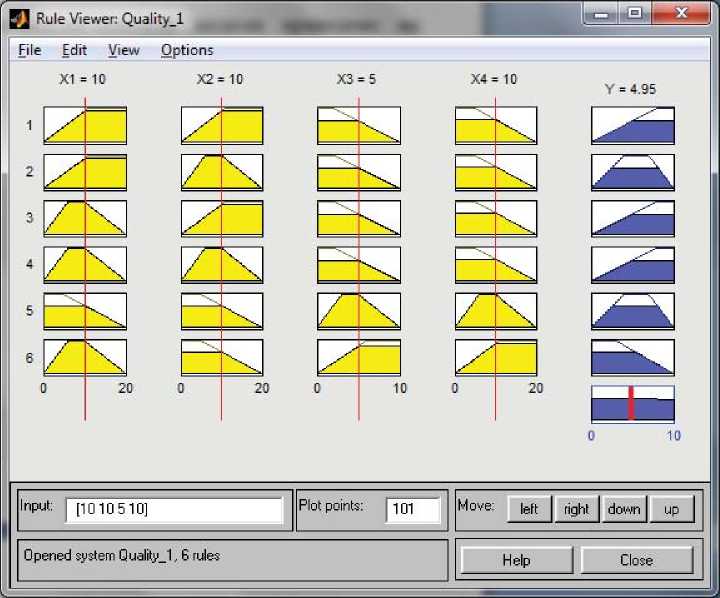720x598 pixels.
Task: Click rule 4 X4 membership plot
Action: 496,265
